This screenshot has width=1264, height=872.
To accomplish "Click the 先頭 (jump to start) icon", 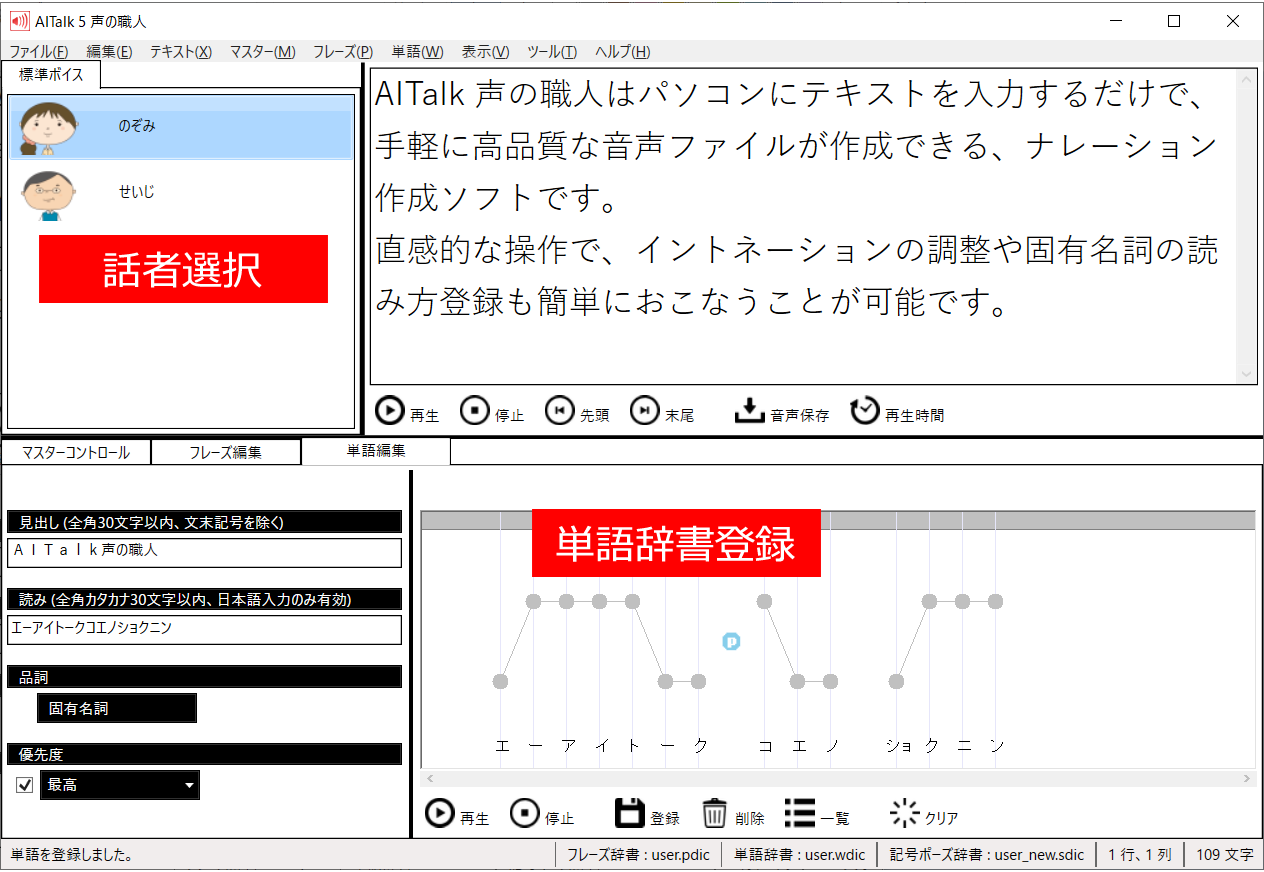I will [560, 410].
